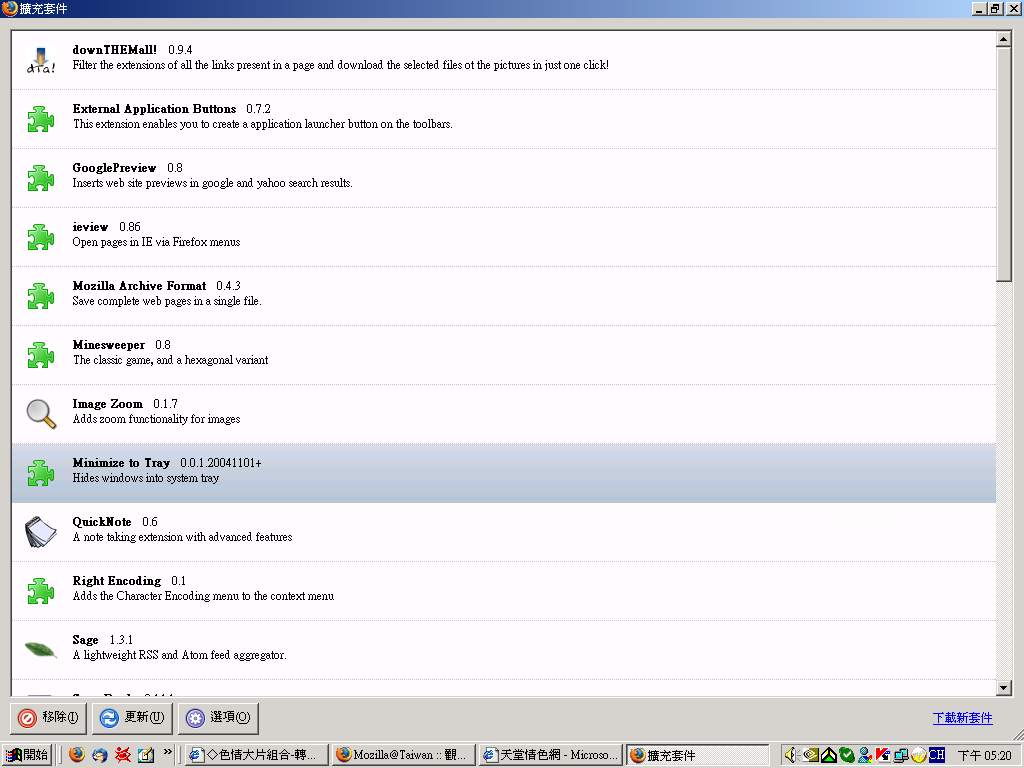Image resolution: width=1024 pixels, height=768 pixels.
Task: Click the Minimize to Tray puzzle icon
Action: [x=40, y=473]
